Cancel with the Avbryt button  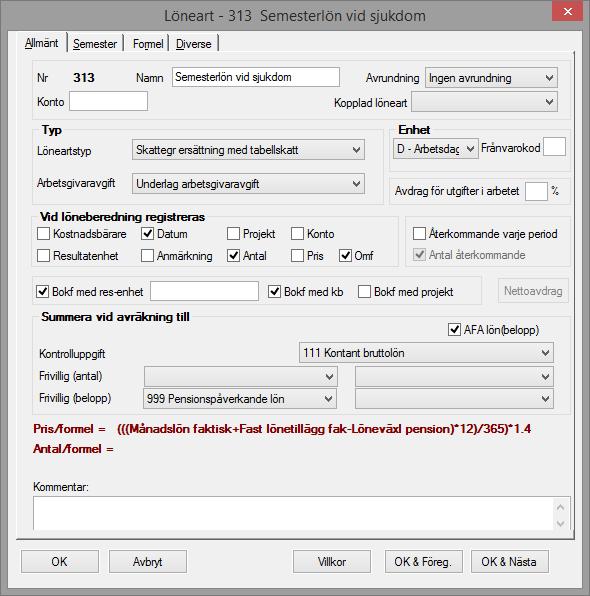click(148, 561)
